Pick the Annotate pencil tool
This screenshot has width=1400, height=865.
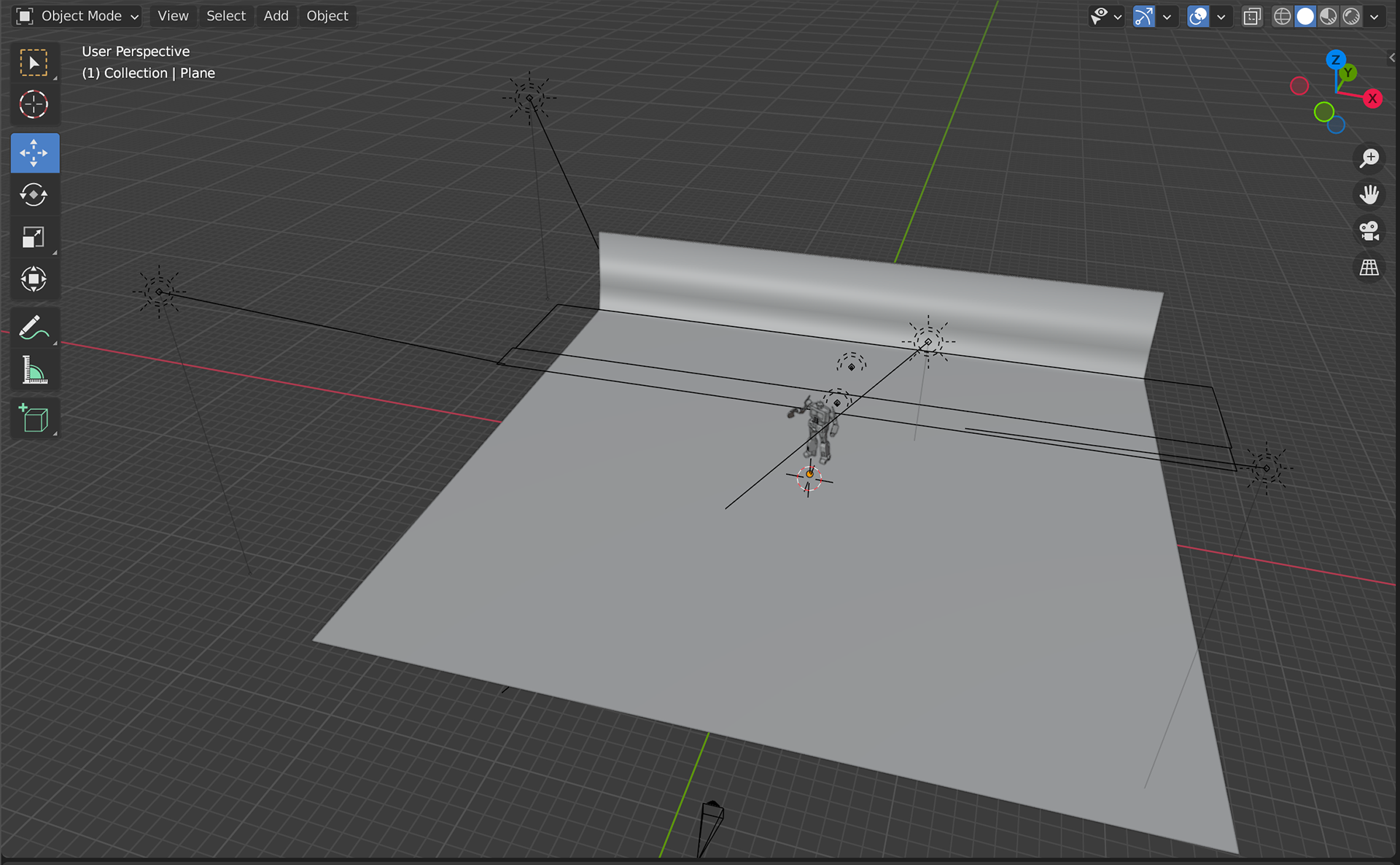34,328
